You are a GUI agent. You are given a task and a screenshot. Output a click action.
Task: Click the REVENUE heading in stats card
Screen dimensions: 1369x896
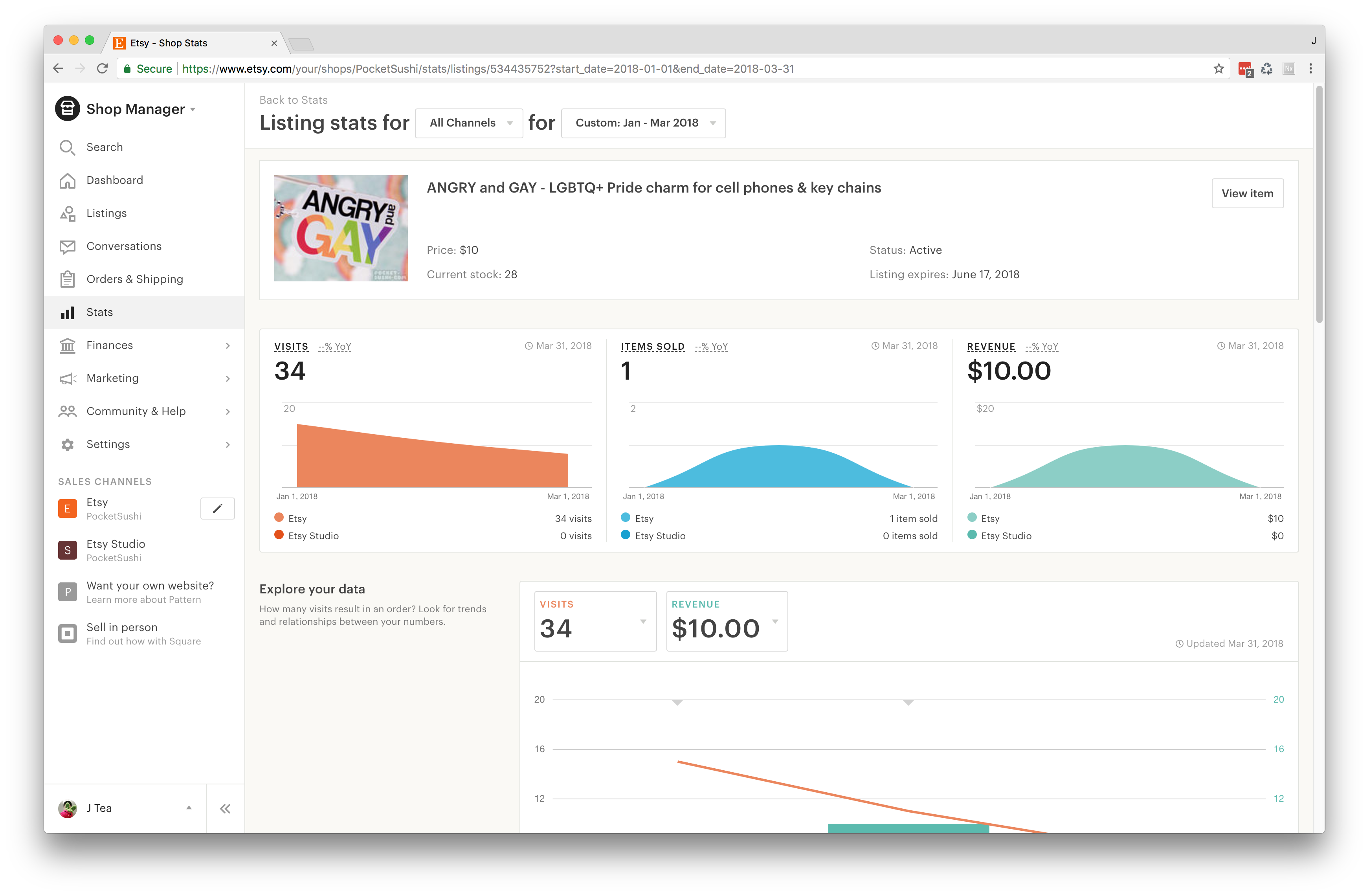click(x=991, y=347)
